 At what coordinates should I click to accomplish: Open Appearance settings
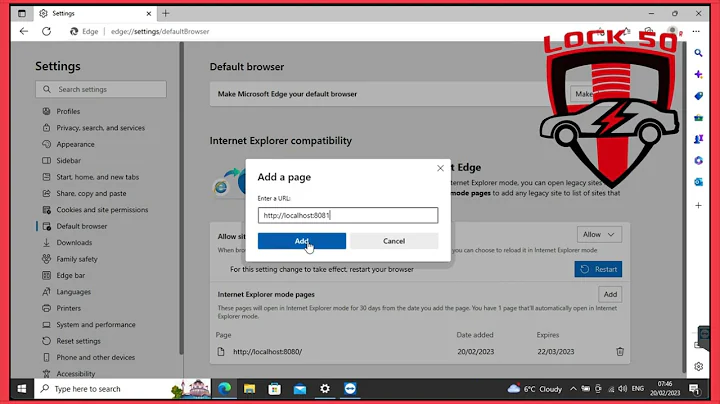coord(75,144)
